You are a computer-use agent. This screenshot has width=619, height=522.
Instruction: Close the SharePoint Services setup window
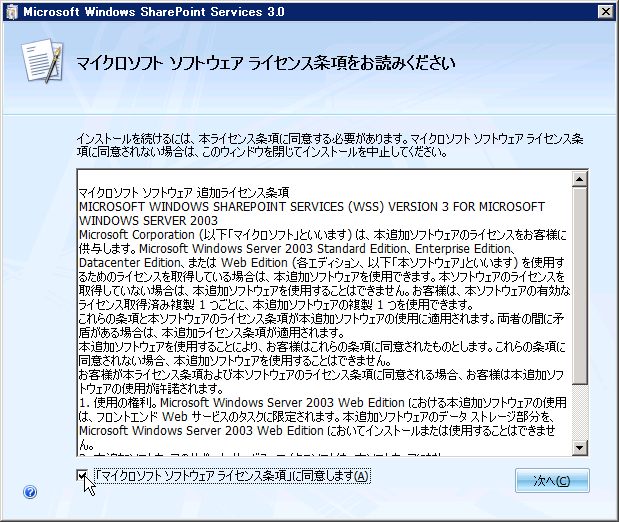point(602,11)
